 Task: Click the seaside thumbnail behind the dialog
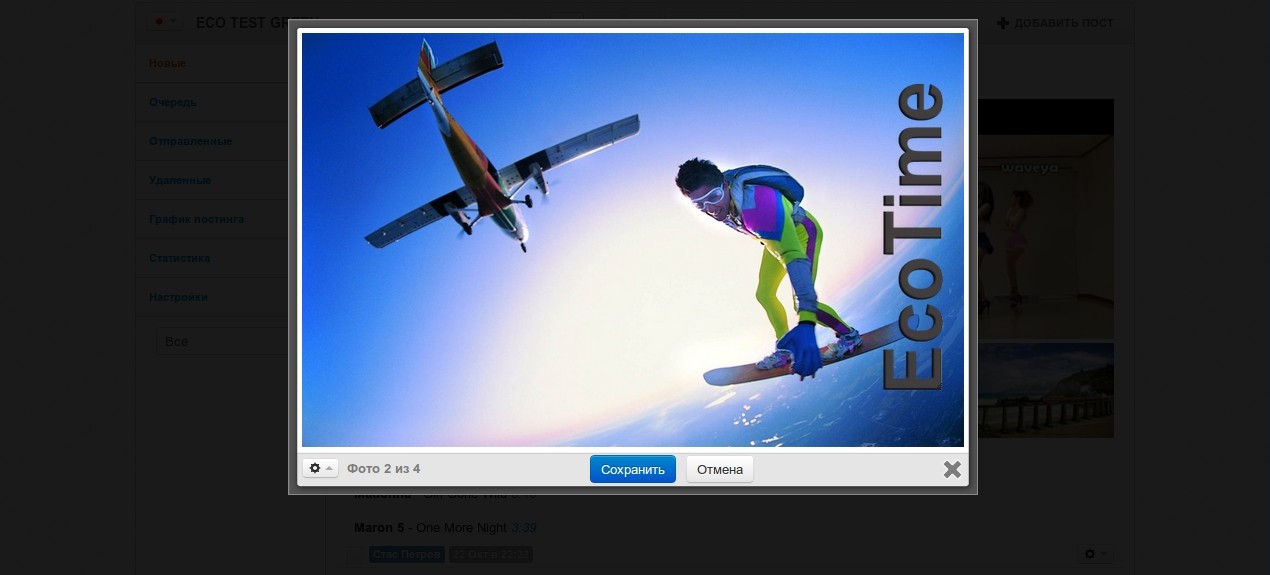[x=1045, y=390]
